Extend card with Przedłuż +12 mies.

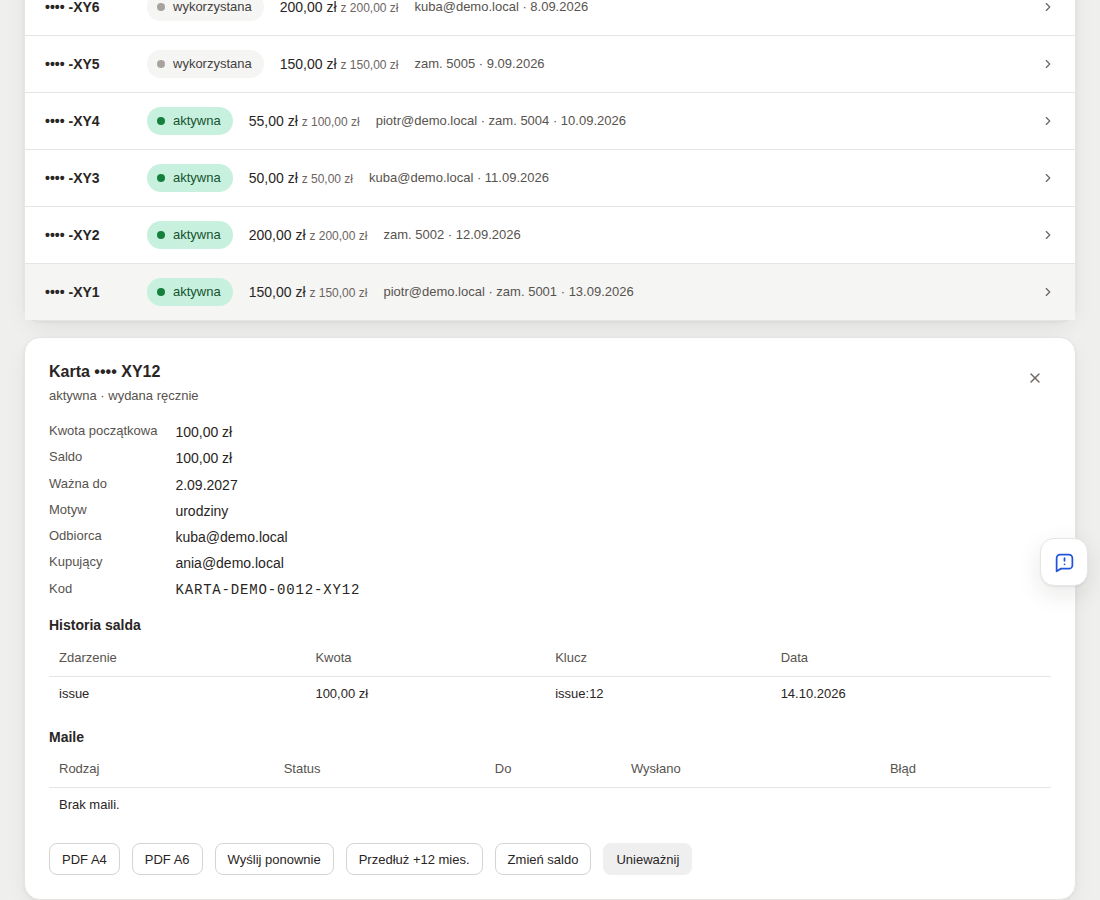(414, 859)
